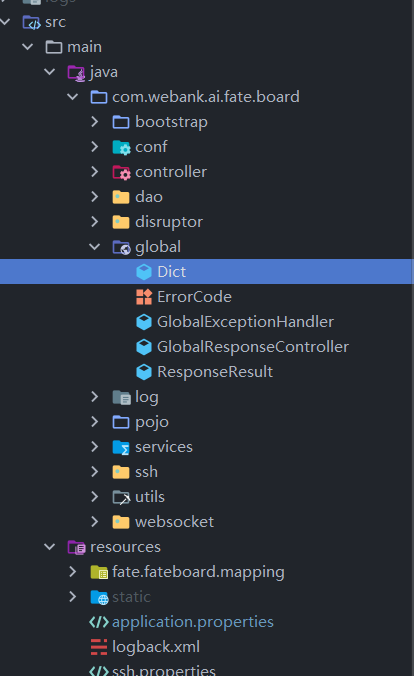
Task: Click the Dict class icon
Action: [x=144, y=272]
